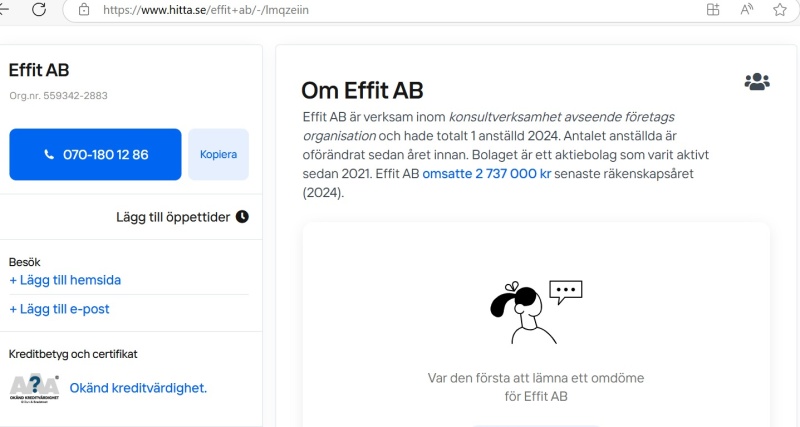Add page to favorites star icon

(780, 10)
